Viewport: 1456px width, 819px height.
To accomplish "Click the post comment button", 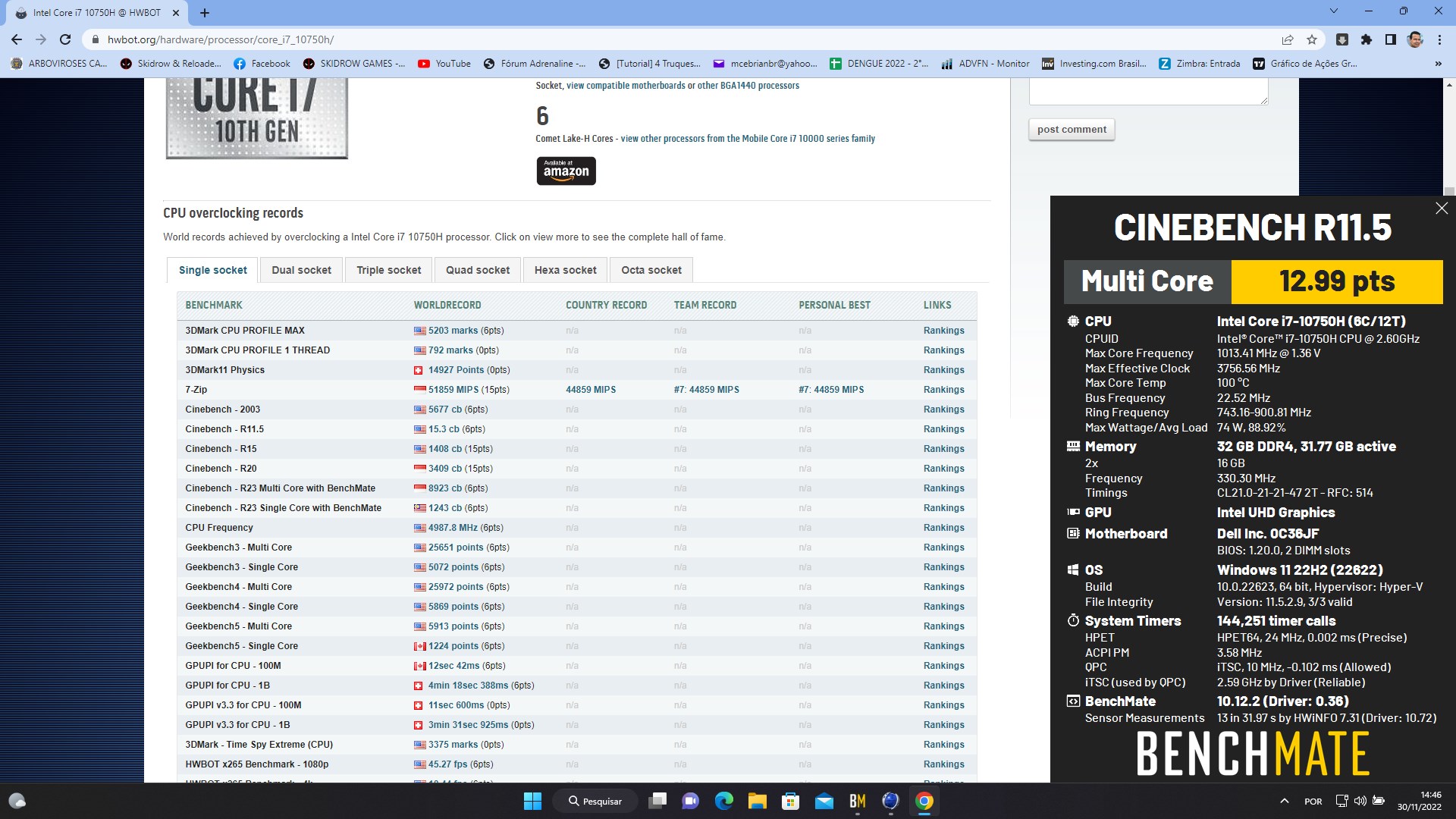I will pos(1072,129).
